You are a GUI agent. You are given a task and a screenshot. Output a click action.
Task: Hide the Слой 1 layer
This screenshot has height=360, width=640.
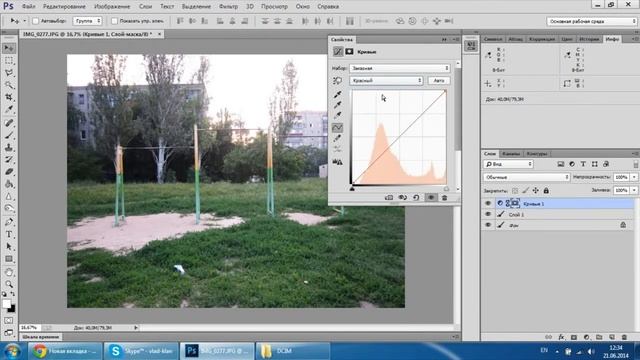tap(488, 214)
